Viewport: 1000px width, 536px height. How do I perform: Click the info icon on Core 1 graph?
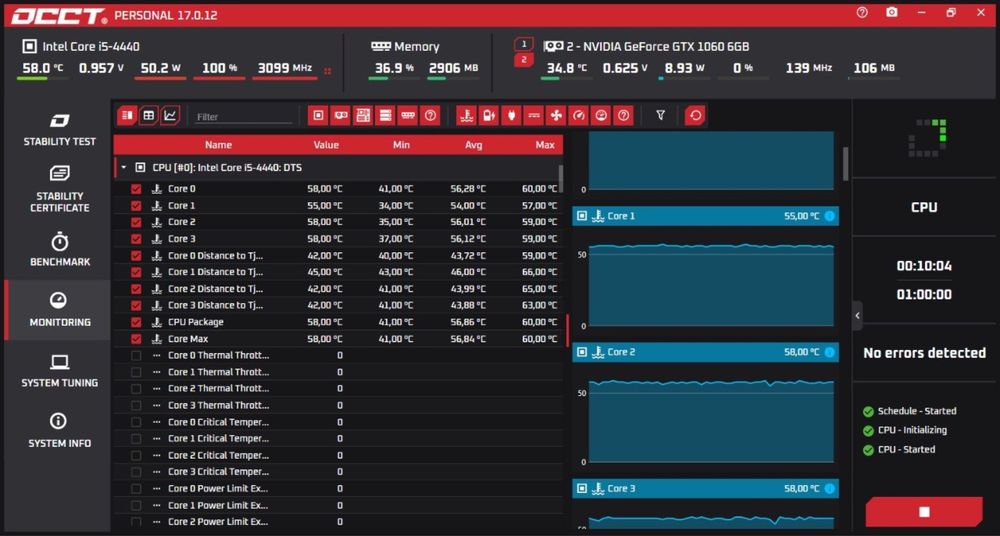pos(830,216)
